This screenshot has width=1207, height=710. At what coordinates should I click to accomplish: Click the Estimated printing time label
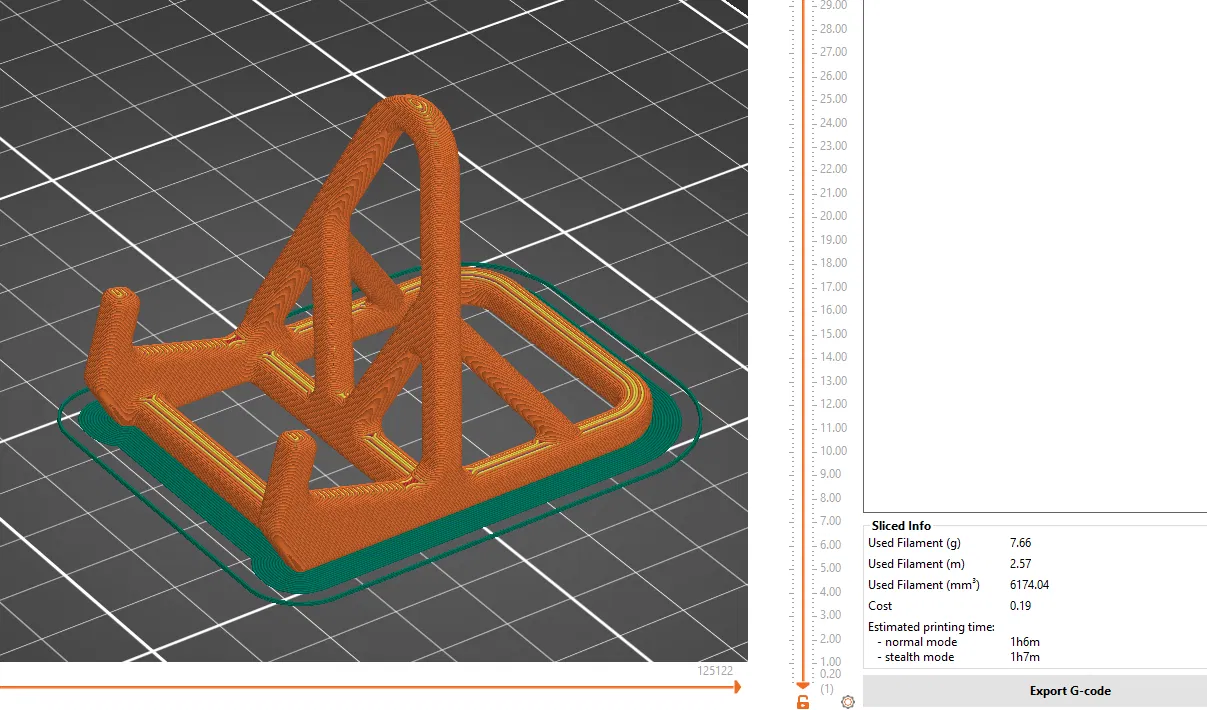pos(931,627)
